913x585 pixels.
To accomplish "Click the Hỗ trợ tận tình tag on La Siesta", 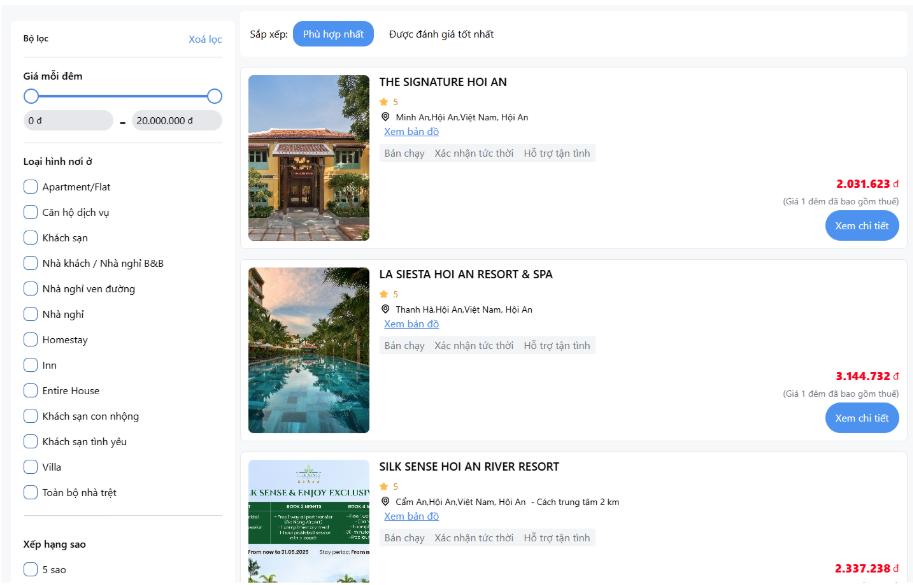I will pos(557,345).
